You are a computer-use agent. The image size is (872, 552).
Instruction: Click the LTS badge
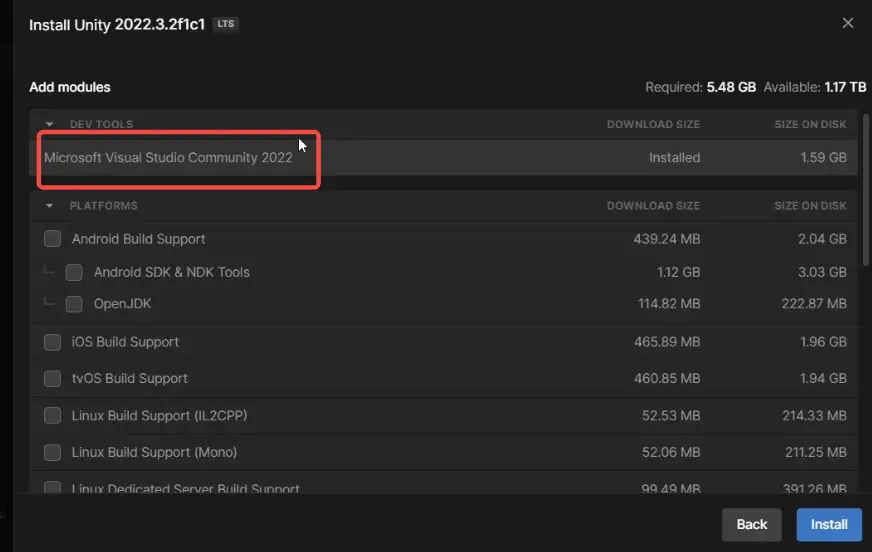[226, 24]
